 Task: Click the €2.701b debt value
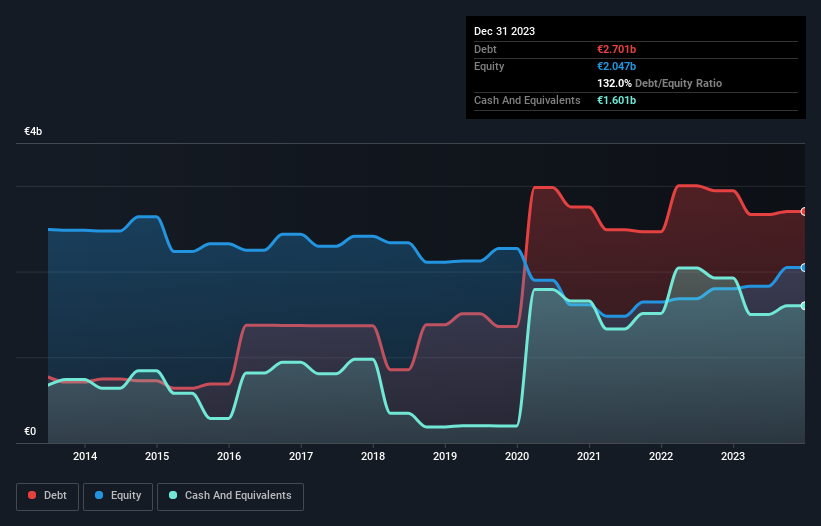[616, 49]
